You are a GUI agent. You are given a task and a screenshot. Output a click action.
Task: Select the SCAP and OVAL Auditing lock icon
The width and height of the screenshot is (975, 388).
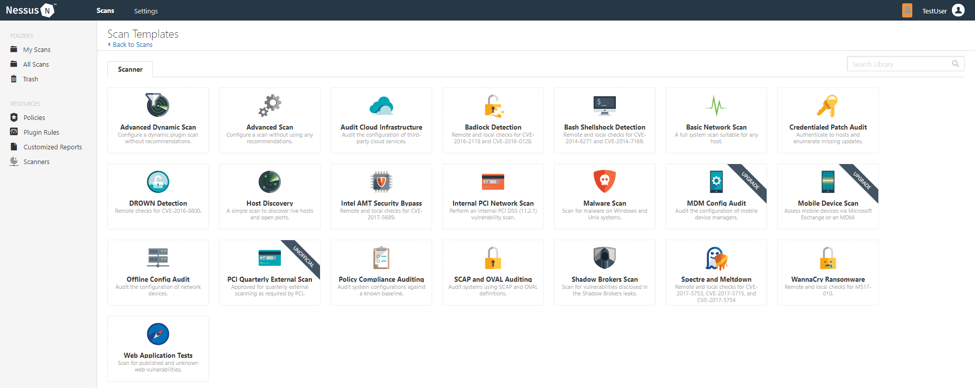coord(493,257)
